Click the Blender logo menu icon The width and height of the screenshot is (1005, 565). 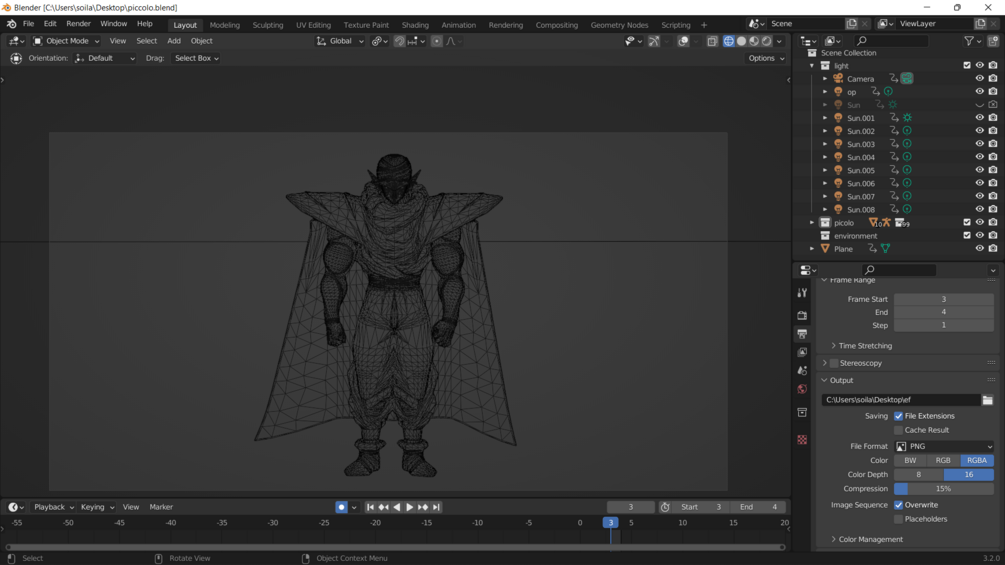[12, 24]
